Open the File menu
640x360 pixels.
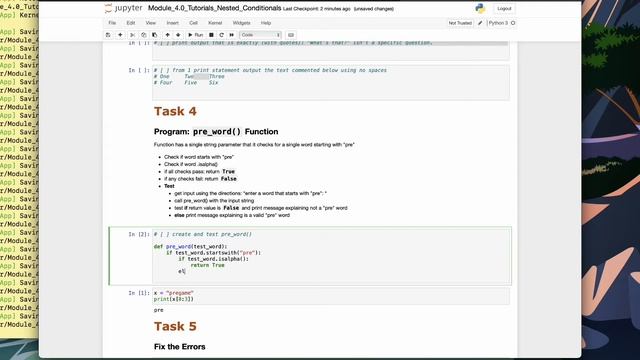[x=112, y=23]
